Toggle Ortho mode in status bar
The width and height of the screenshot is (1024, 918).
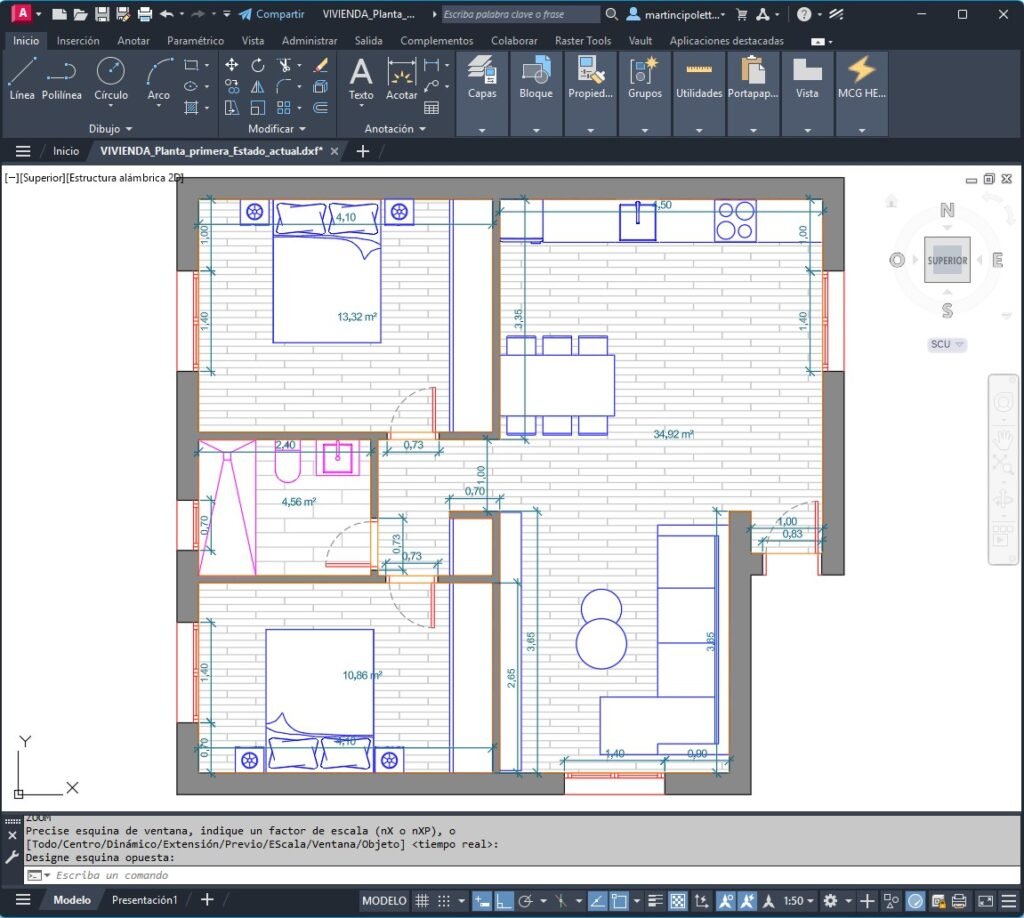point(504,901)
